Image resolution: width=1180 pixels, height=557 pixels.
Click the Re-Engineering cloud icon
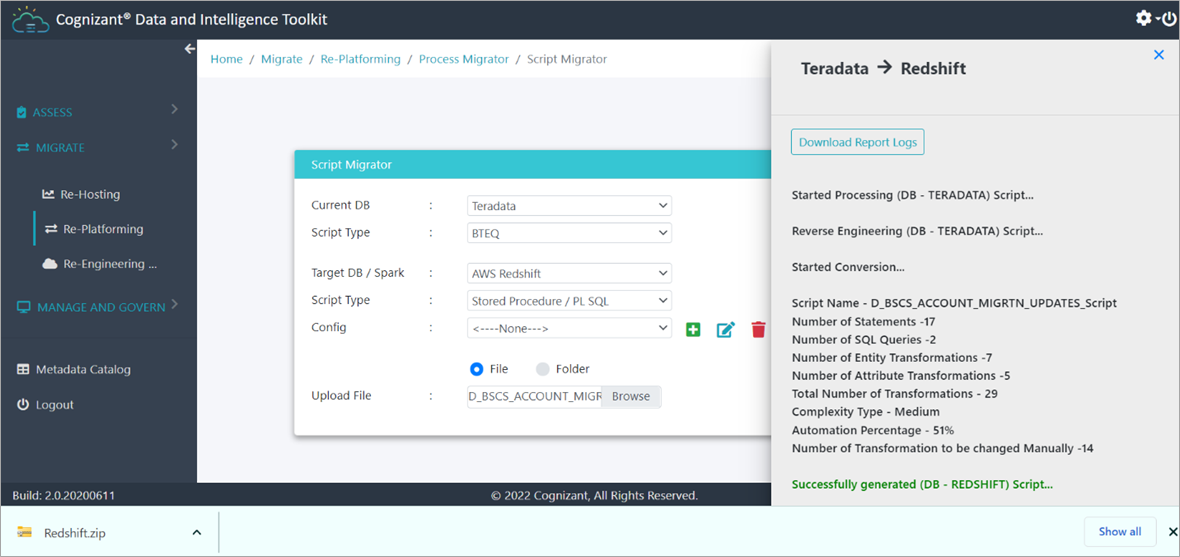[x=50, y=264]
